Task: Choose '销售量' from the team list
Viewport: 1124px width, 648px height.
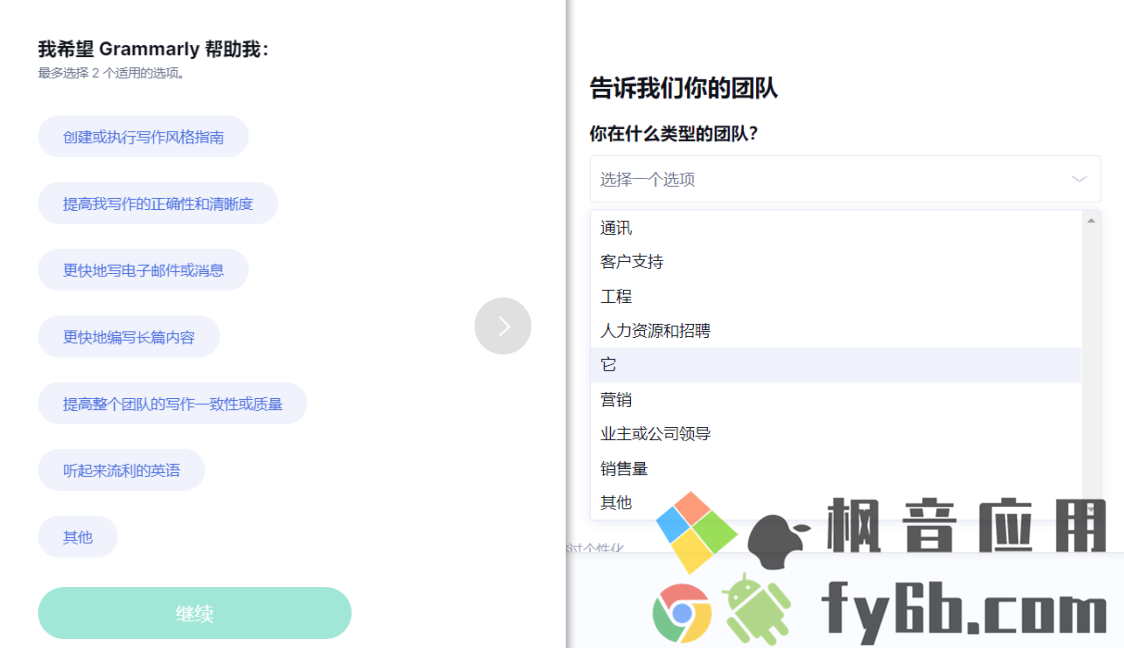Action: pos(836,468)
